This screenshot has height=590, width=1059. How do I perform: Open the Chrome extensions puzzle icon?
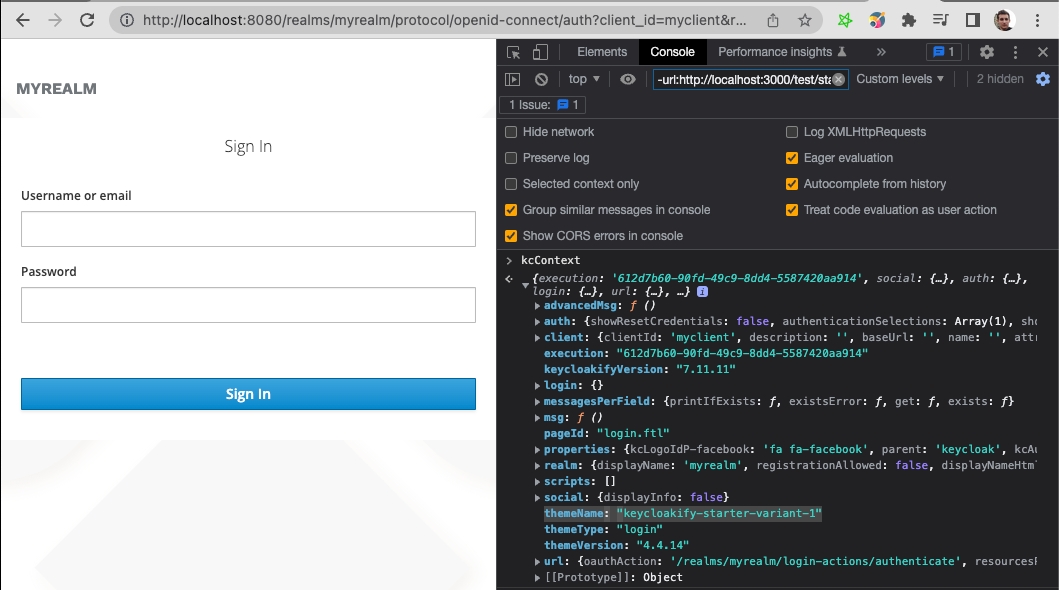(x=908, y=20)
